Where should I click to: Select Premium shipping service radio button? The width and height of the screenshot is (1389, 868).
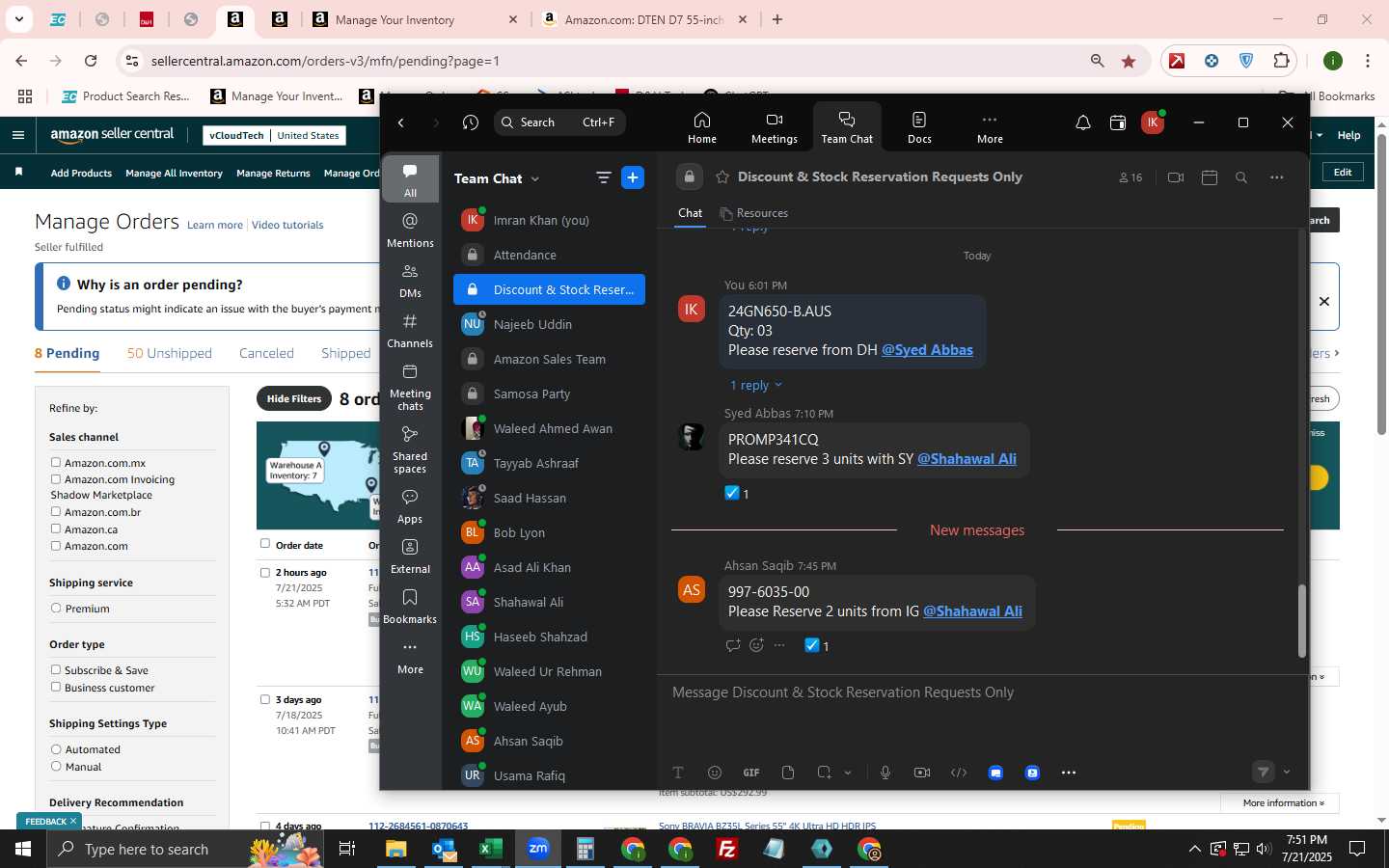56,609
